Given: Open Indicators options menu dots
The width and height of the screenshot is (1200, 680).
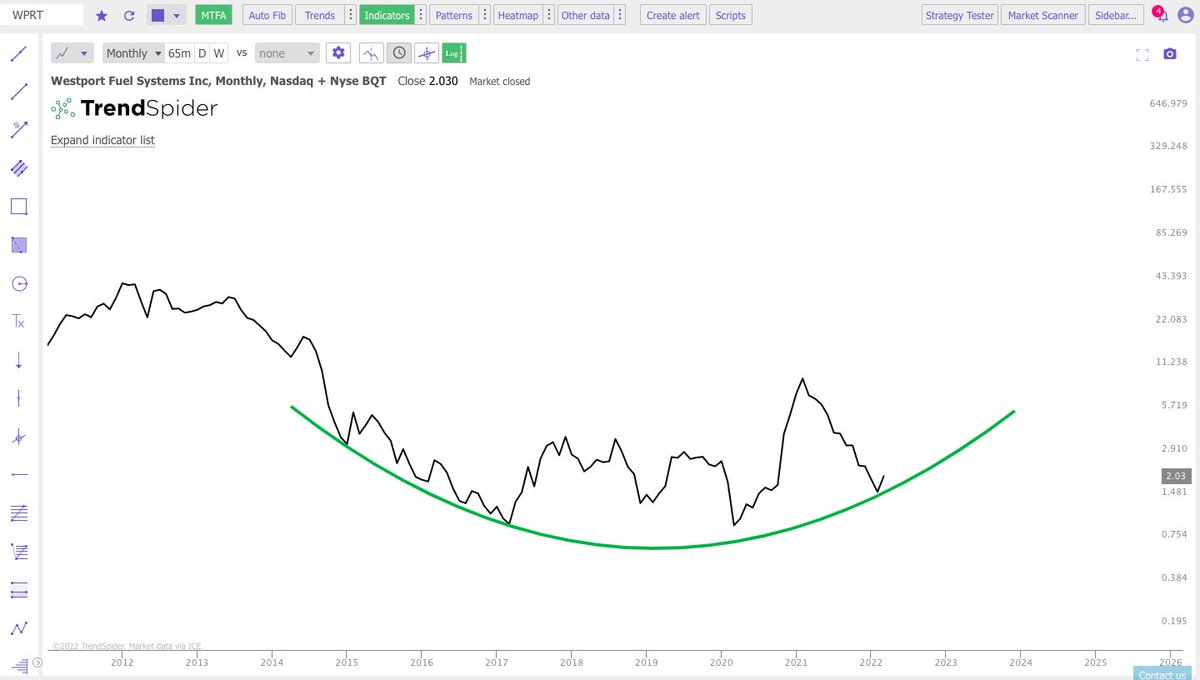Looking at the screenshot, I should point(421,16).
